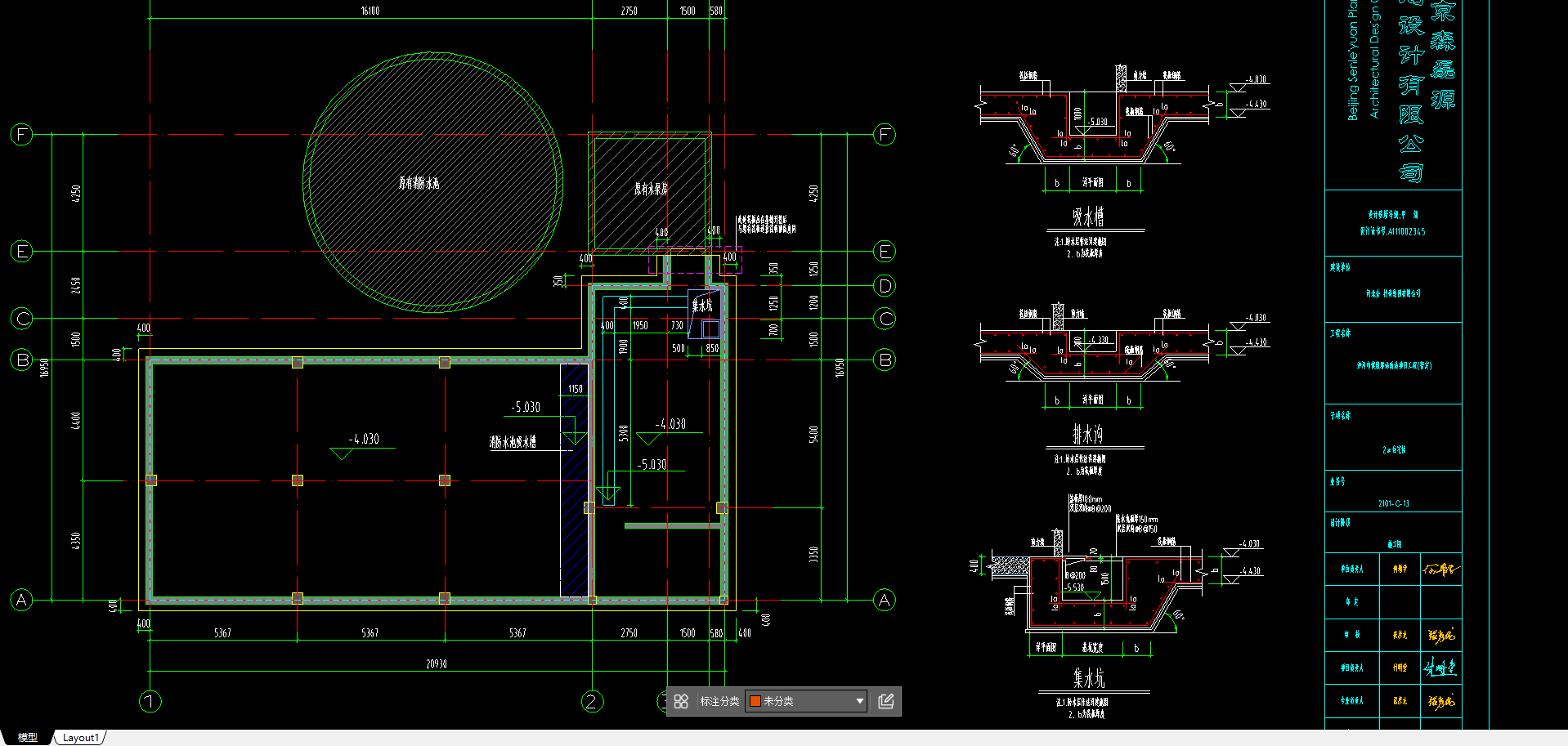Select the 5300 dimension text

pyautogui.click(x=624, y=433)
